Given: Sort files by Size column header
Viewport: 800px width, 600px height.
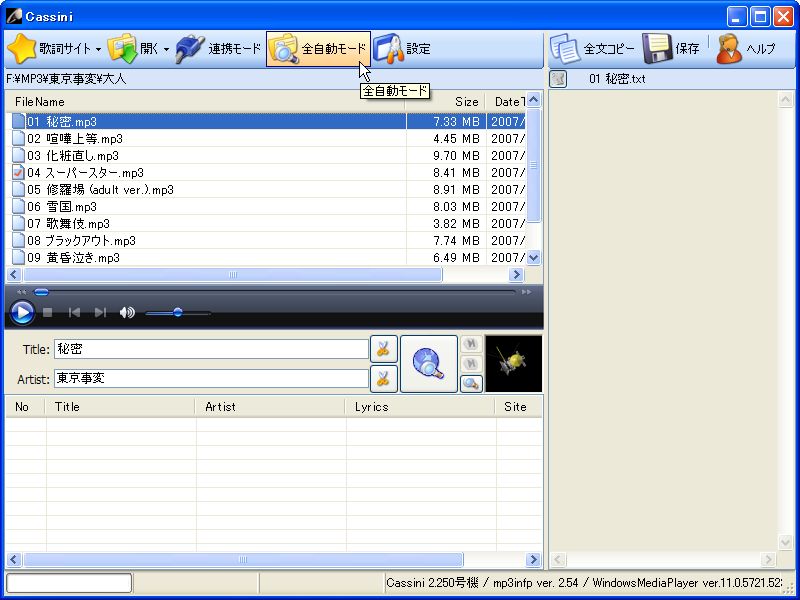Looking at the screenshot, I should pyautogui.click(x=444, y=102).
